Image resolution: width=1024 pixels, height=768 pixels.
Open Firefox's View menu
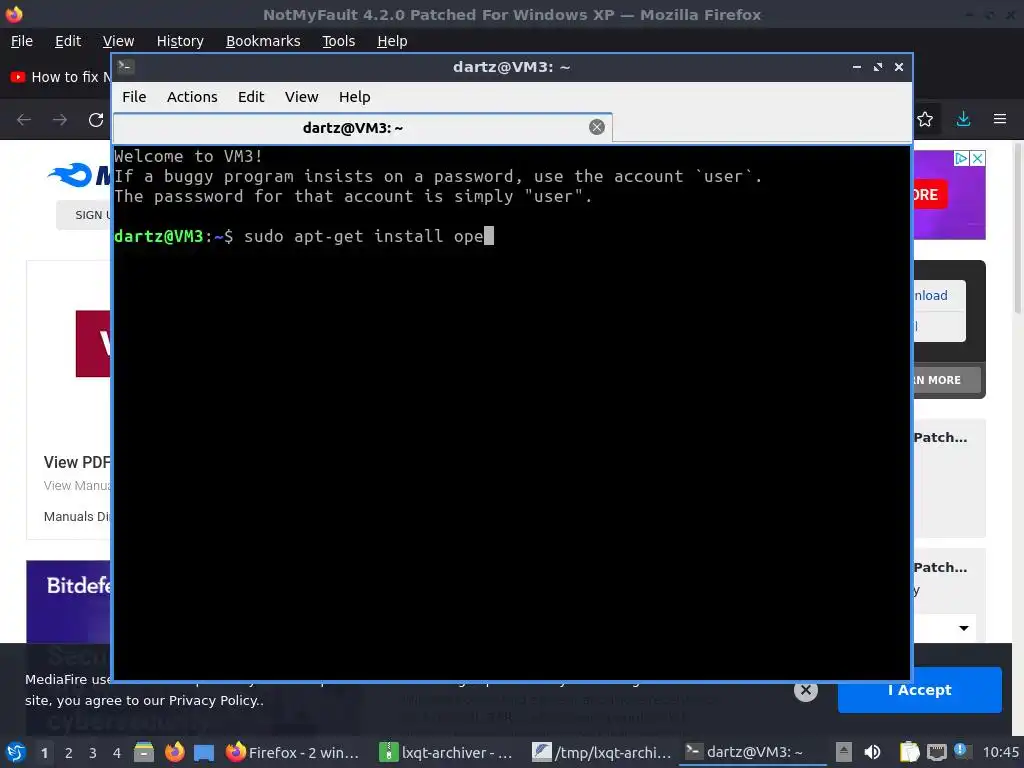coord(118,41)
